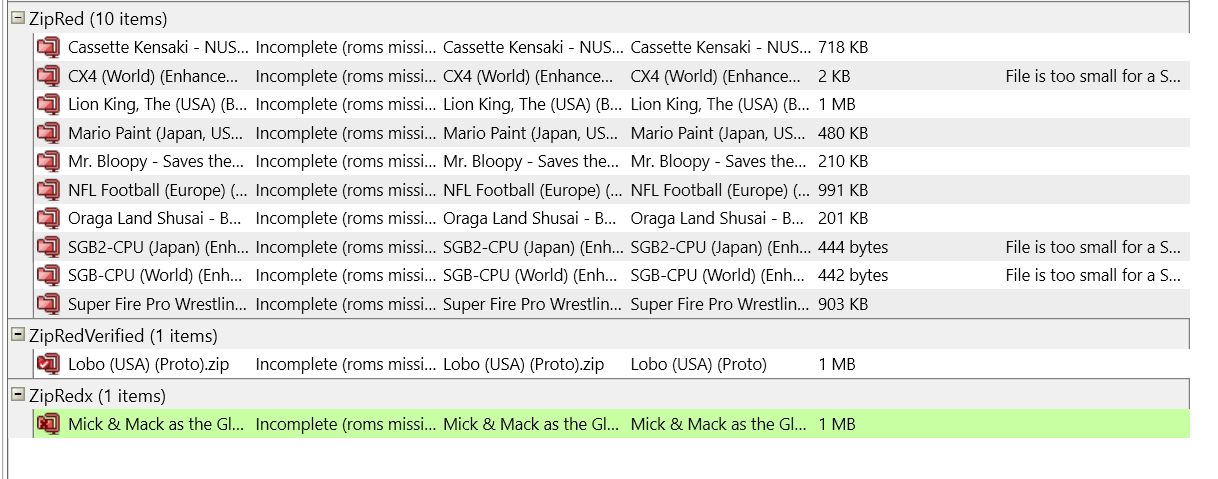
Task: Select the Super Fire Pro Wrestling entry
Action: click(611, 304)
